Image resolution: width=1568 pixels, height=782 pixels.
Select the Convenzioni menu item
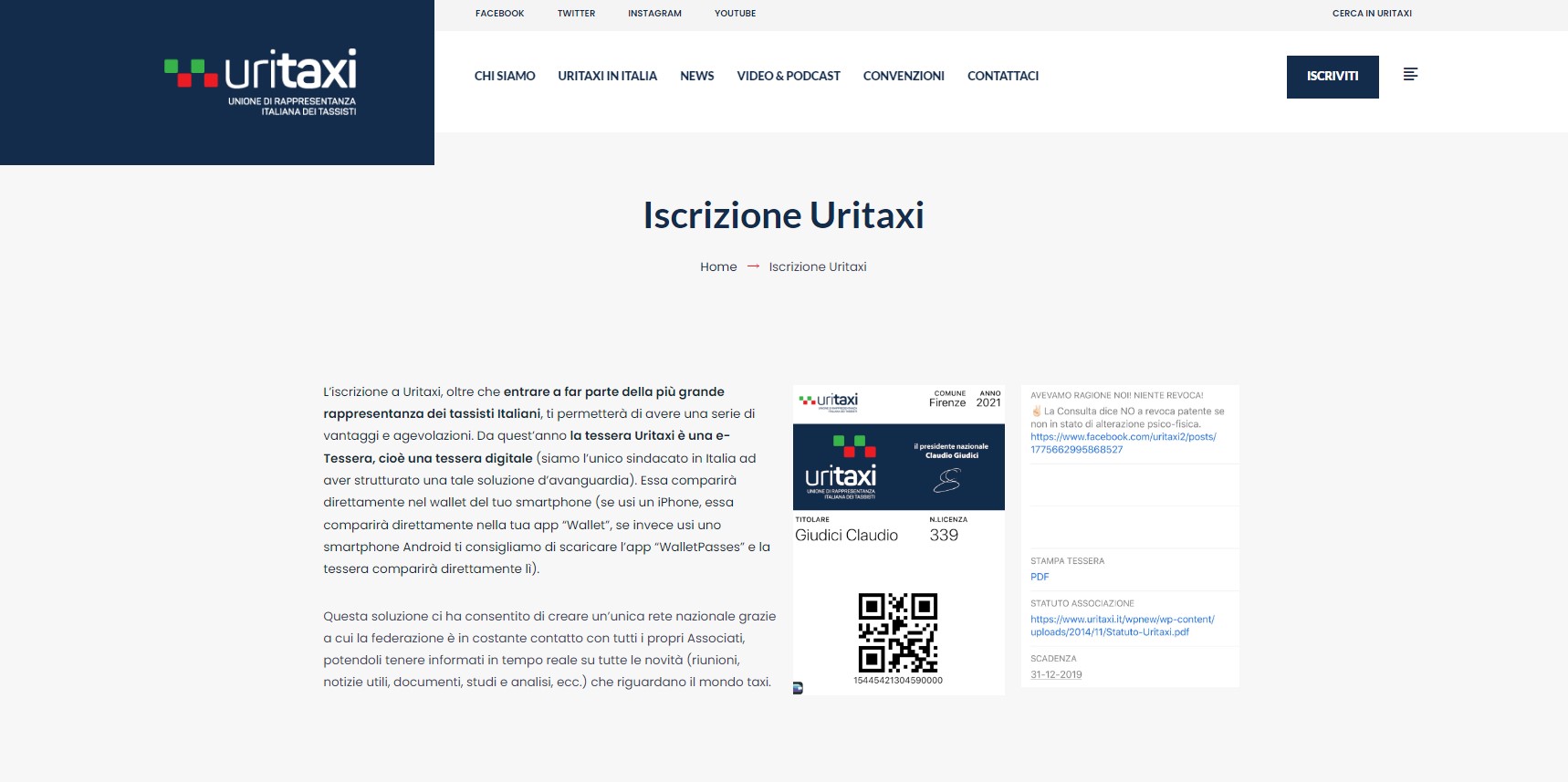(904, 76)
